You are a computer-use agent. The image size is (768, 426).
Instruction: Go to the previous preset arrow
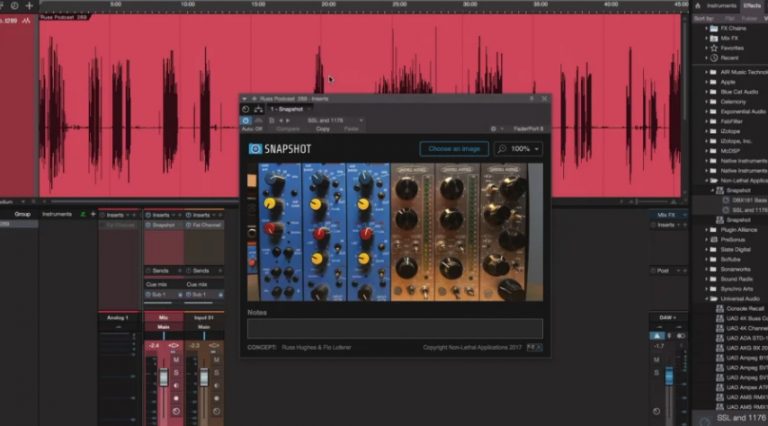pyautogui.click(x=281, y=120)
